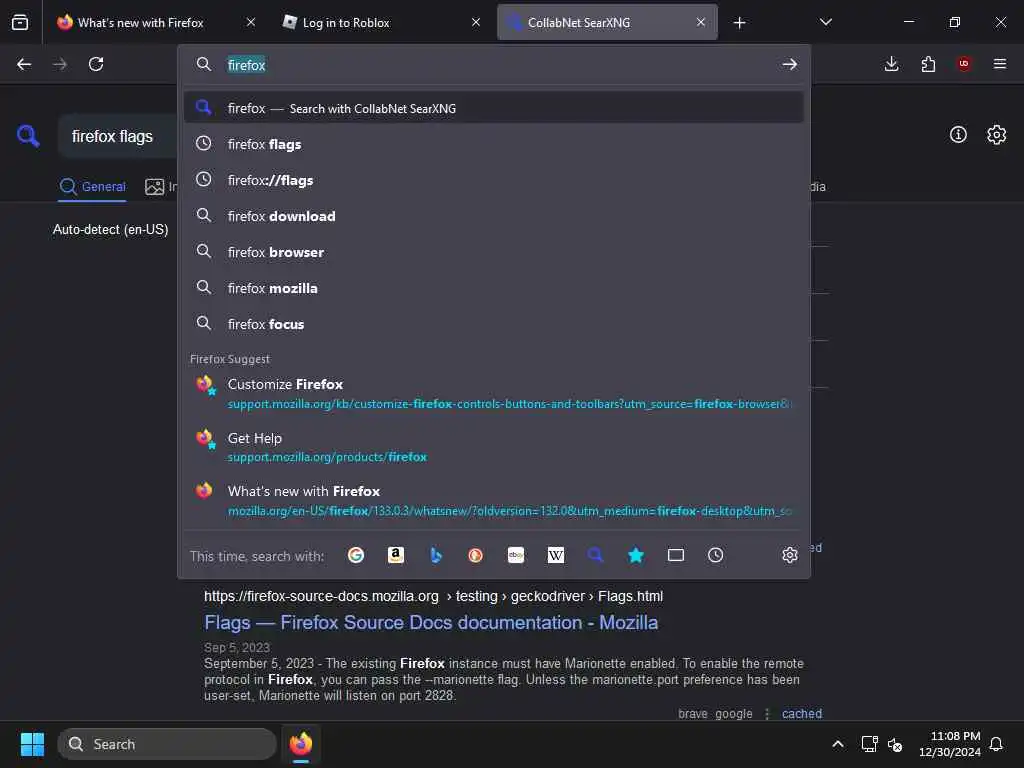Show hidden system tray icons

click(838, 744)
